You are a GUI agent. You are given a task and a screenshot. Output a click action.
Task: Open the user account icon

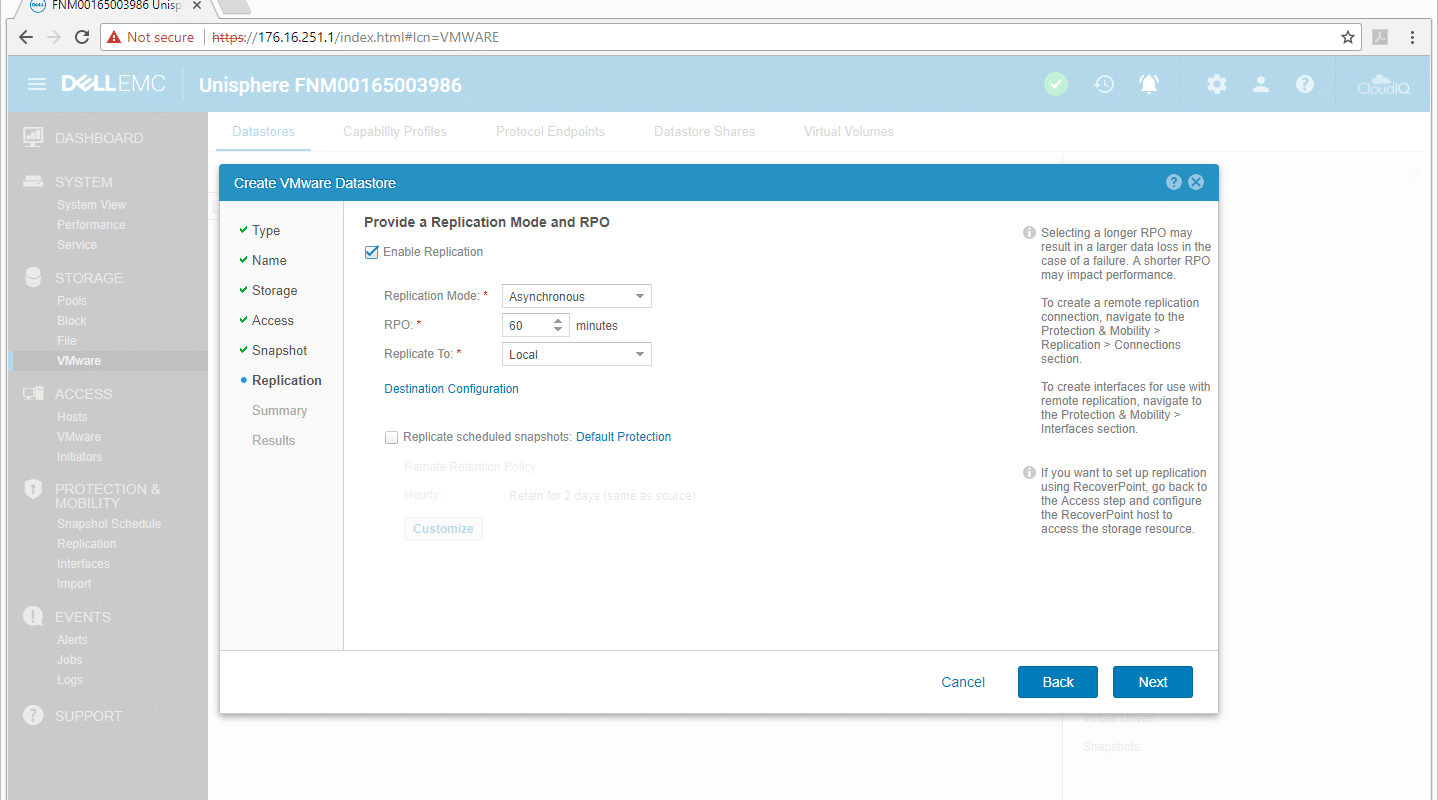tap(1261, 85)
